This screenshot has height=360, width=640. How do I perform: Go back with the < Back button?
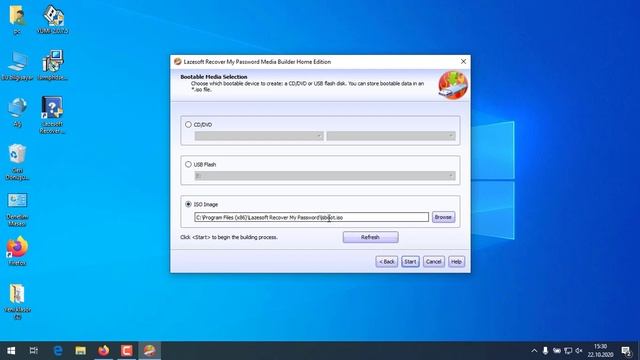point(387,262)
